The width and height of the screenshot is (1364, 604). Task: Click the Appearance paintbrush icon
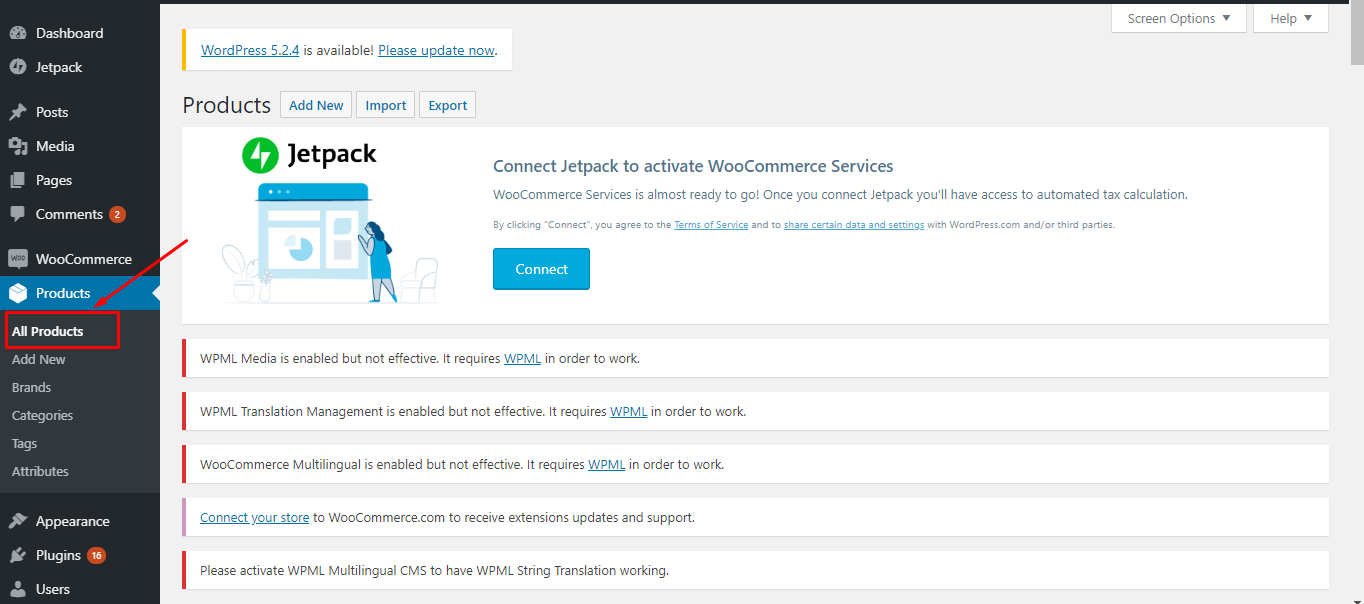pos(18,521)
